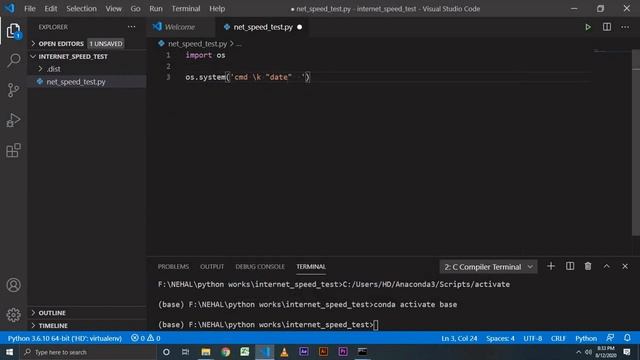The width and height of the screenshot is (640, 360).
Task: Open the Go menu
Action: [x=135, y=9]
